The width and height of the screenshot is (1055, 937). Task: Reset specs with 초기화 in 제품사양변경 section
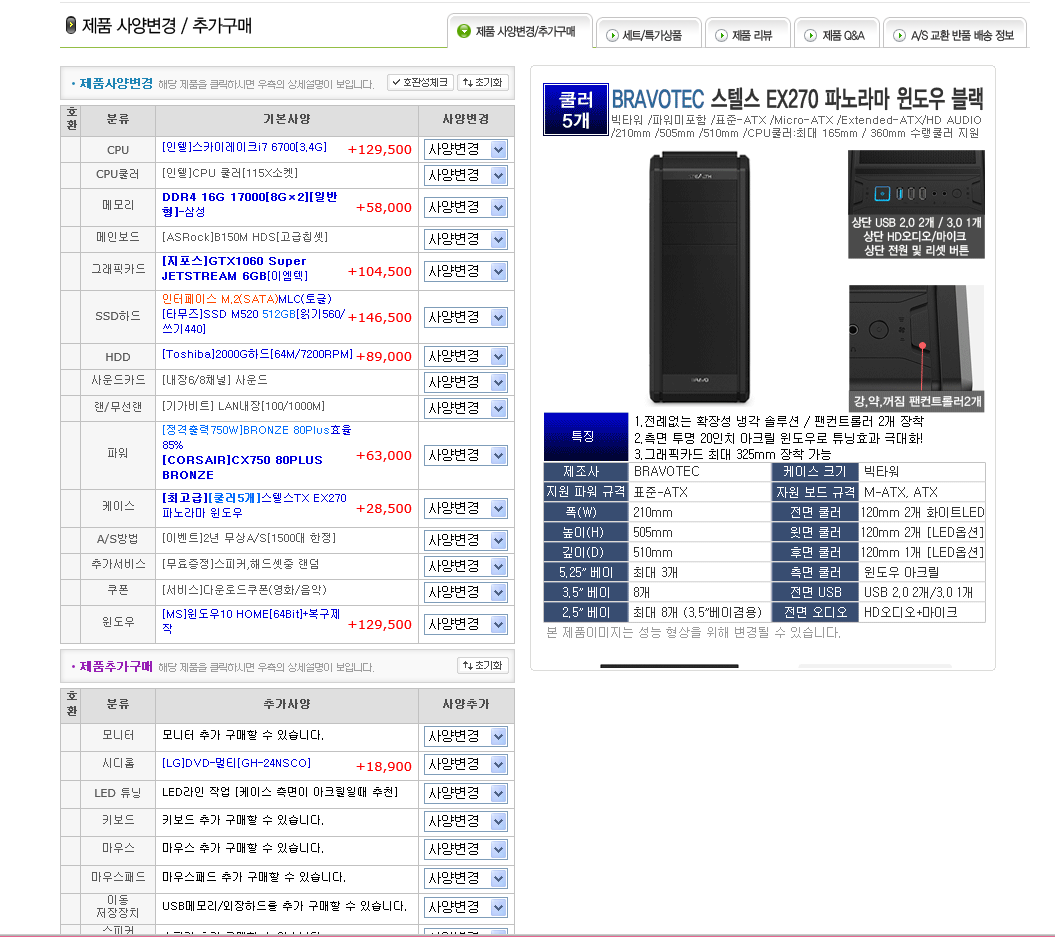tap(483, 82)
